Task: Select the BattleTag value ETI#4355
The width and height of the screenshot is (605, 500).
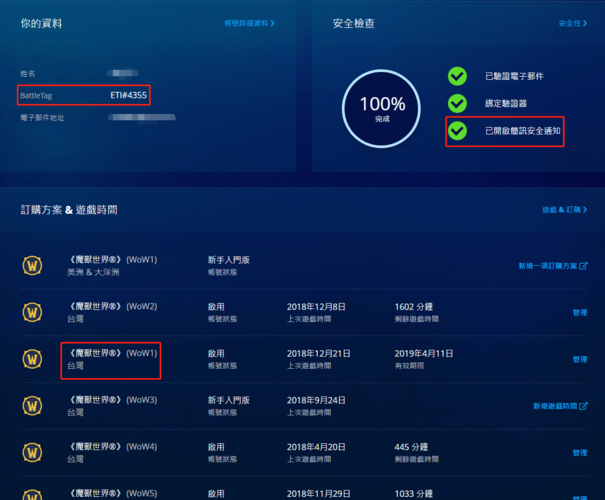Action: click(128, 95)
